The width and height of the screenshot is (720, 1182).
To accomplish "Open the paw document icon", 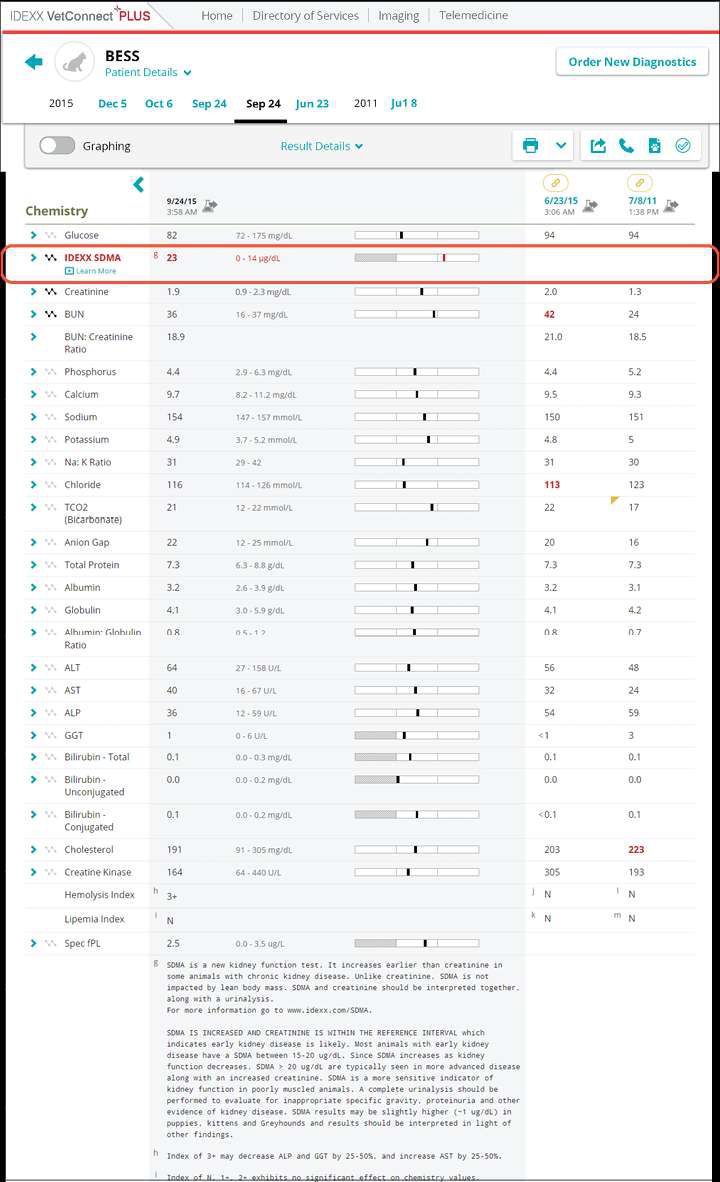I will click(x=654, y=145).
